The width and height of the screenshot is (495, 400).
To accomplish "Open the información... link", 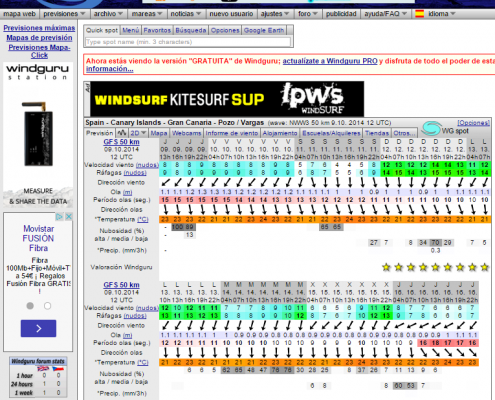I will coord(110,69).
